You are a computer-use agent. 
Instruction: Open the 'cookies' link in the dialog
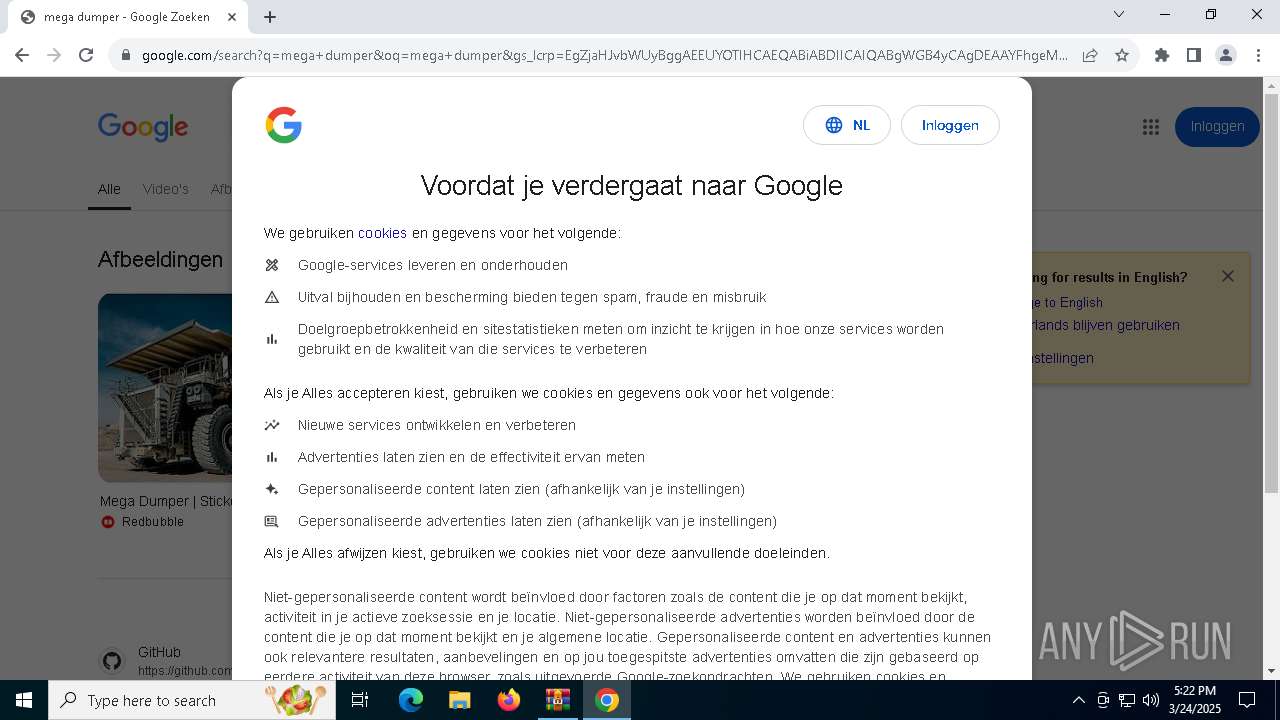pos(382,233)
